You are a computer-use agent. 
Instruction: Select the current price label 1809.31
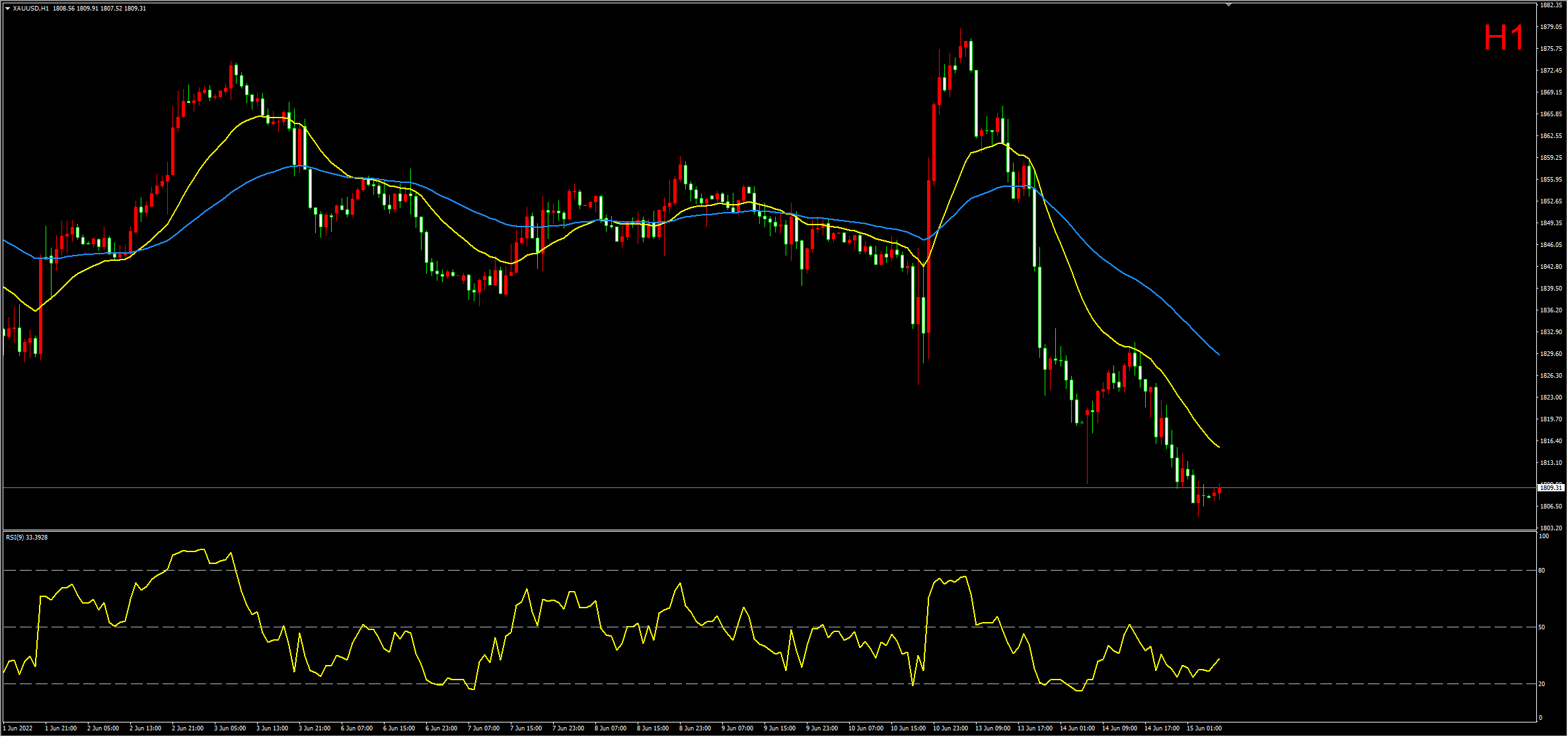[1551, 487]
